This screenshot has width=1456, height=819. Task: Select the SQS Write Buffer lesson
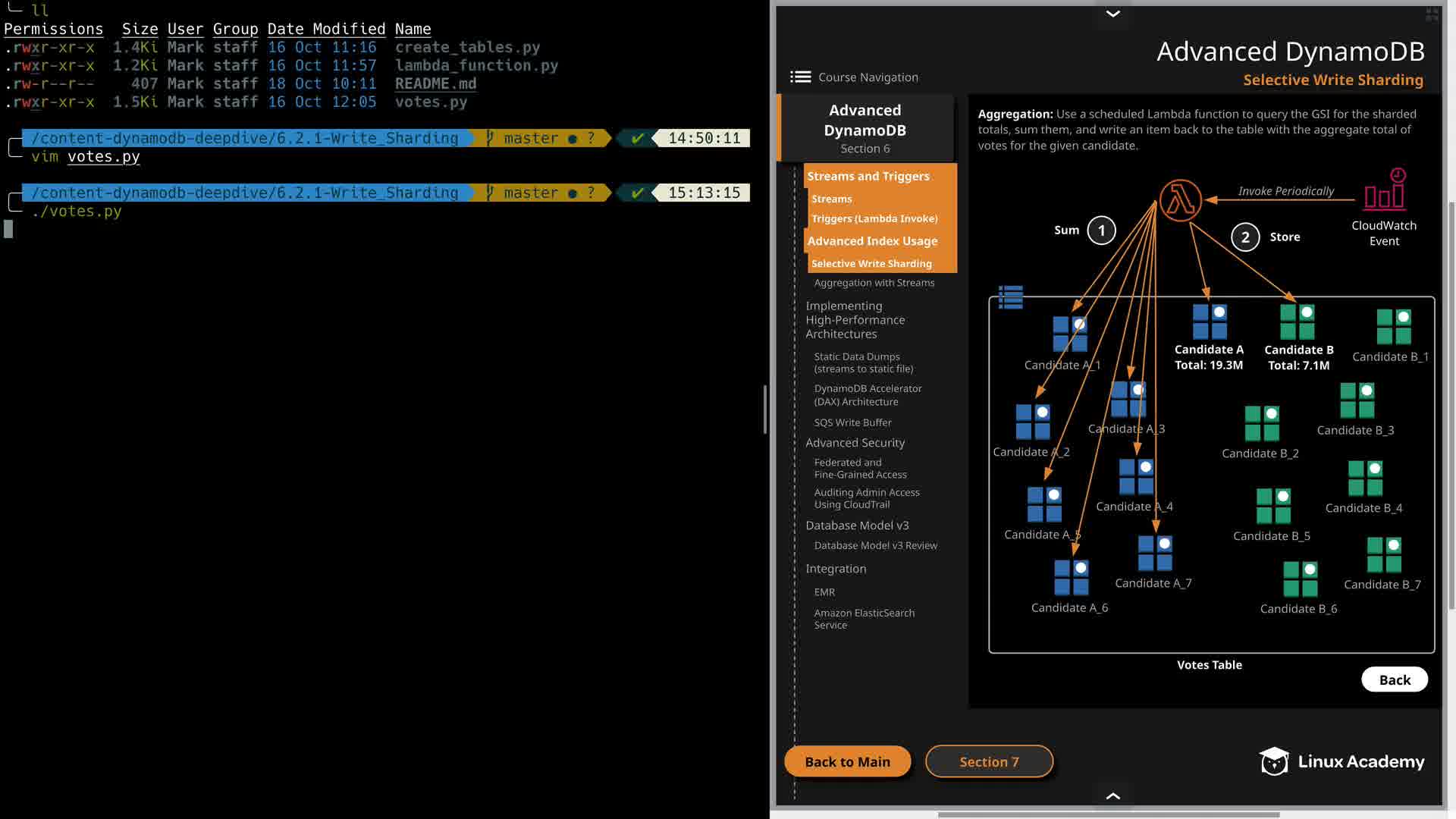pyautogui.click(x=852, y=422)
